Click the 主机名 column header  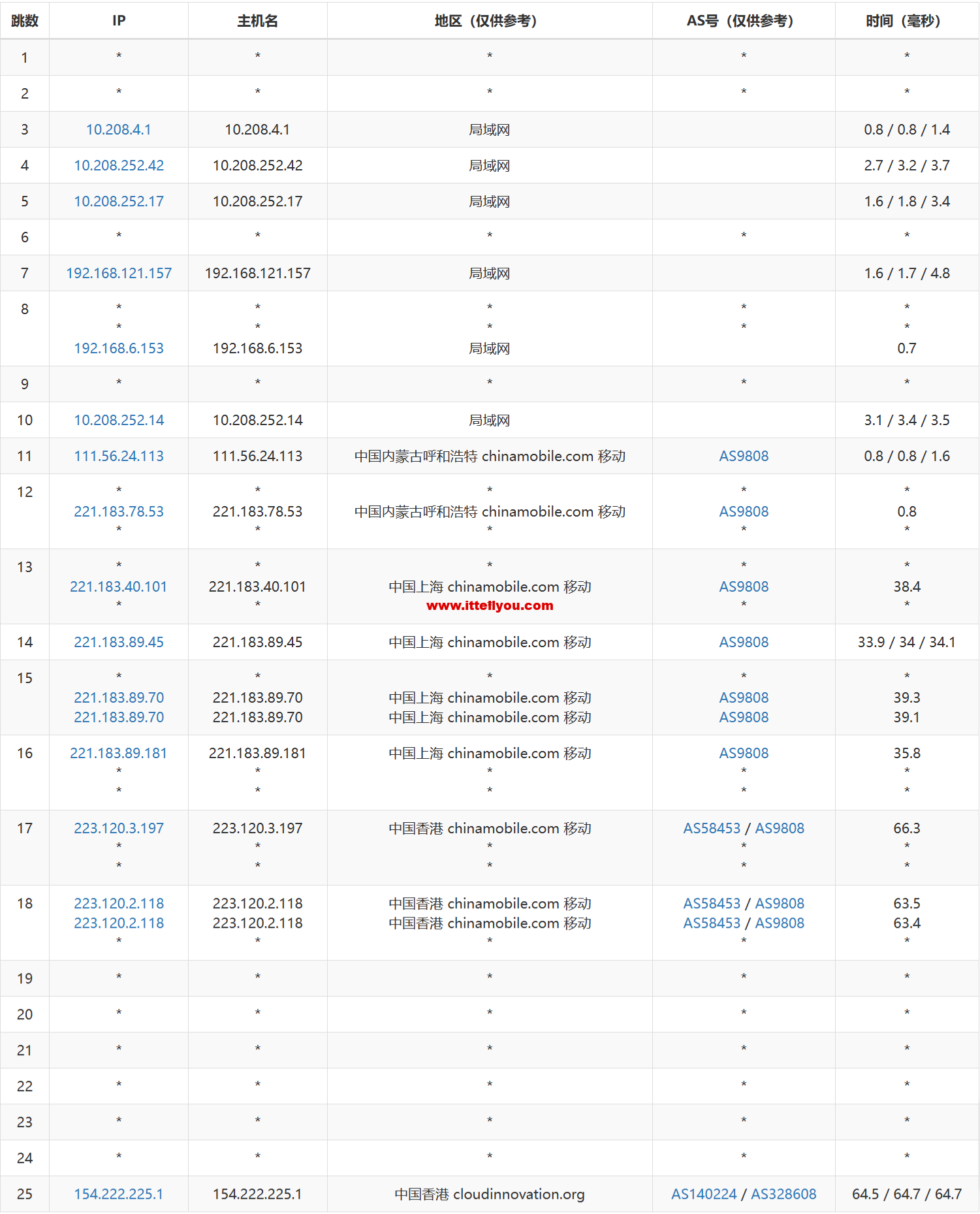(257, 21)
